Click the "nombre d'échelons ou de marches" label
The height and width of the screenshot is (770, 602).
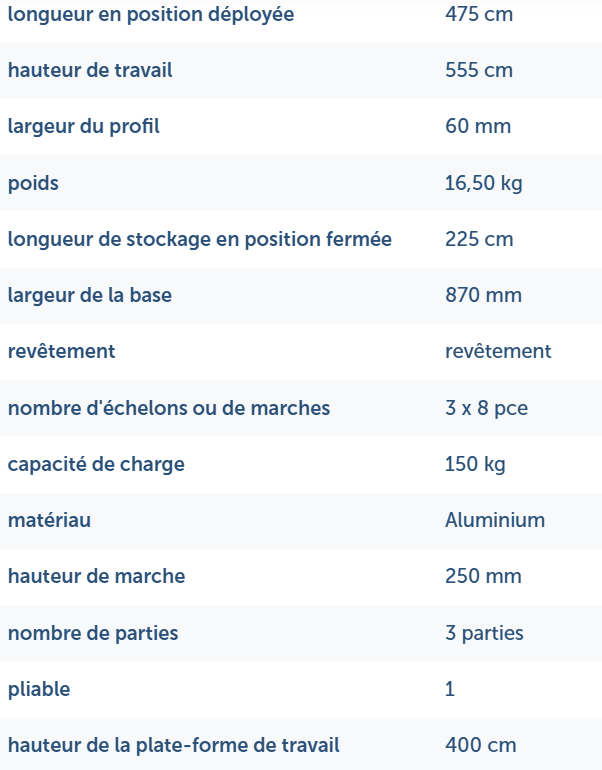click(169, 408)
